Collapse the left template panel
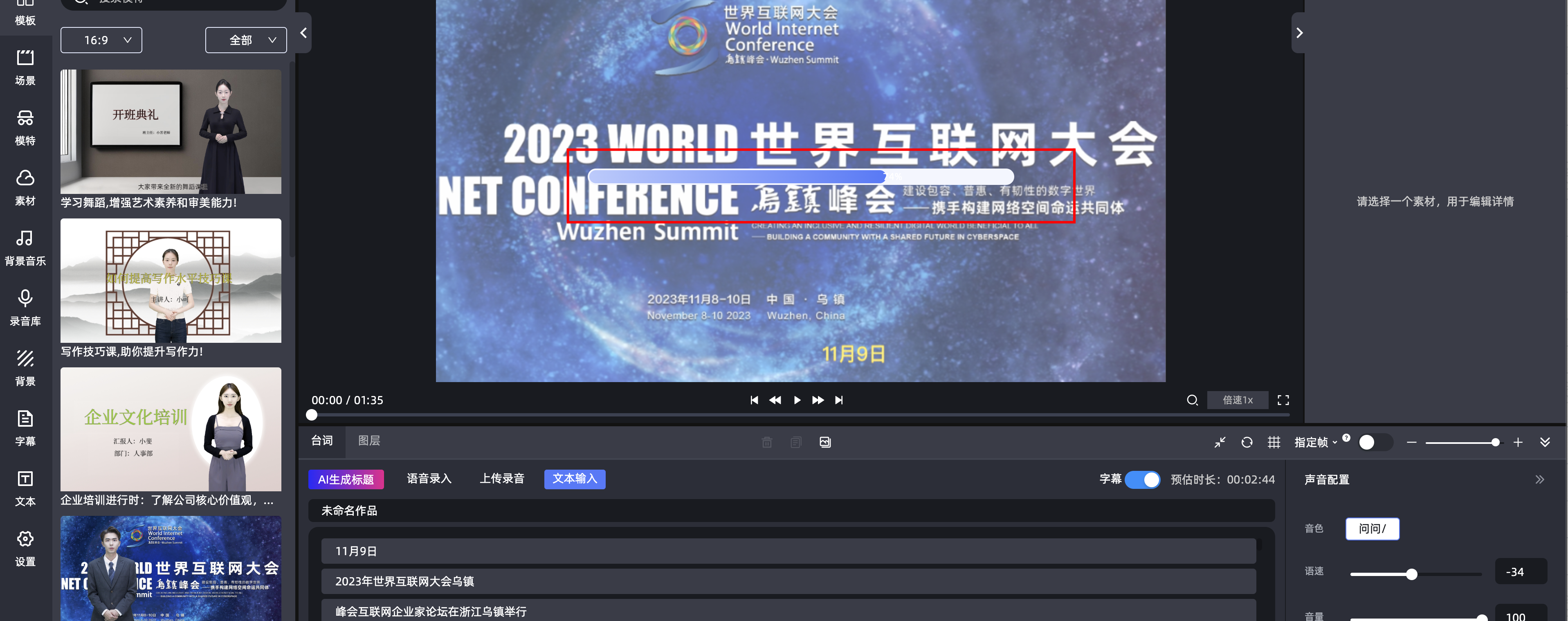The width and height of the screenshot is (1568, 621). [303, 33]
